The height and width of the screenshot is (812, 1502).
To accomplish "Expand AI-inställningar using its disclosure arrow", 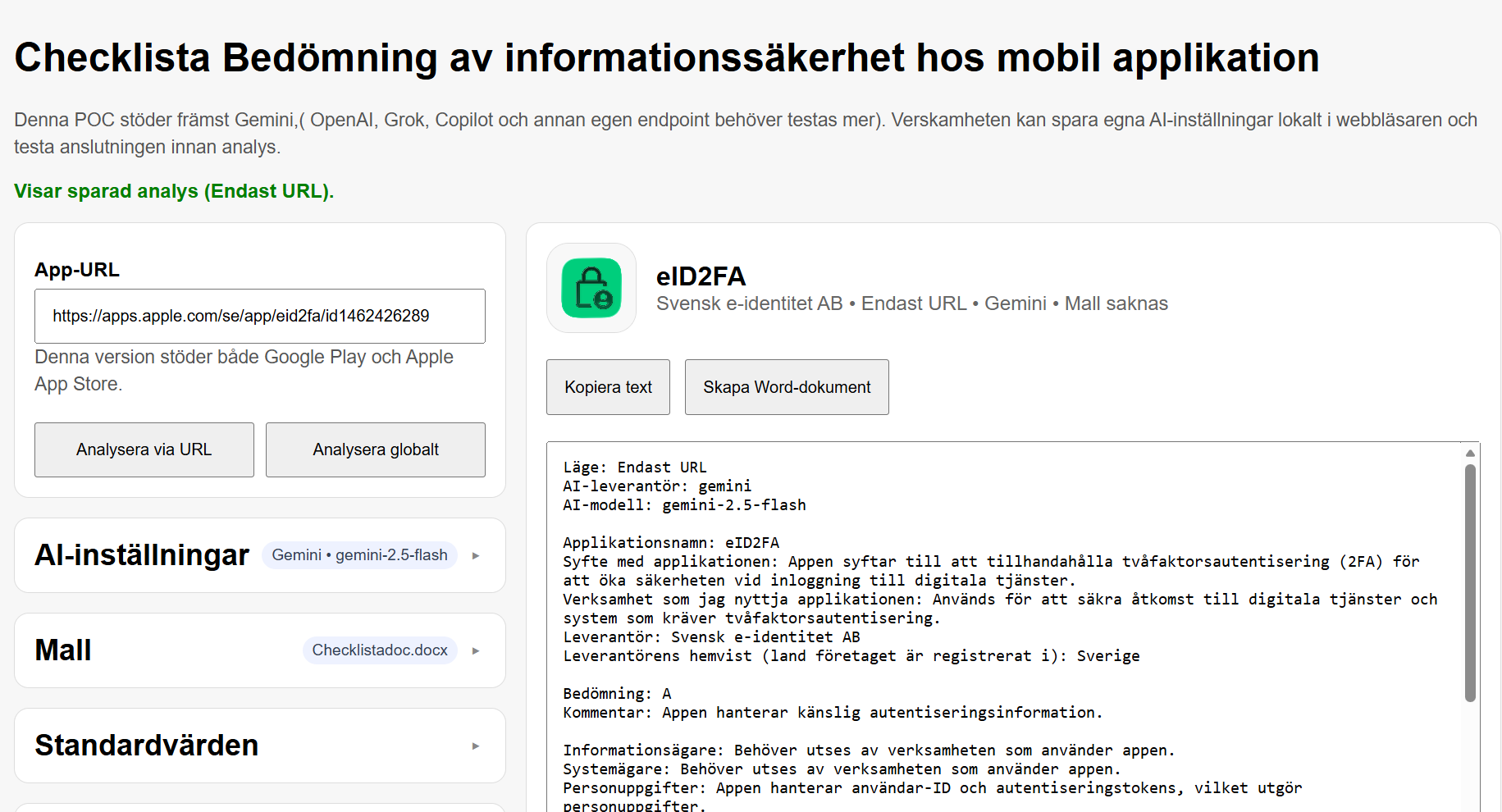I will pos(476,556).
